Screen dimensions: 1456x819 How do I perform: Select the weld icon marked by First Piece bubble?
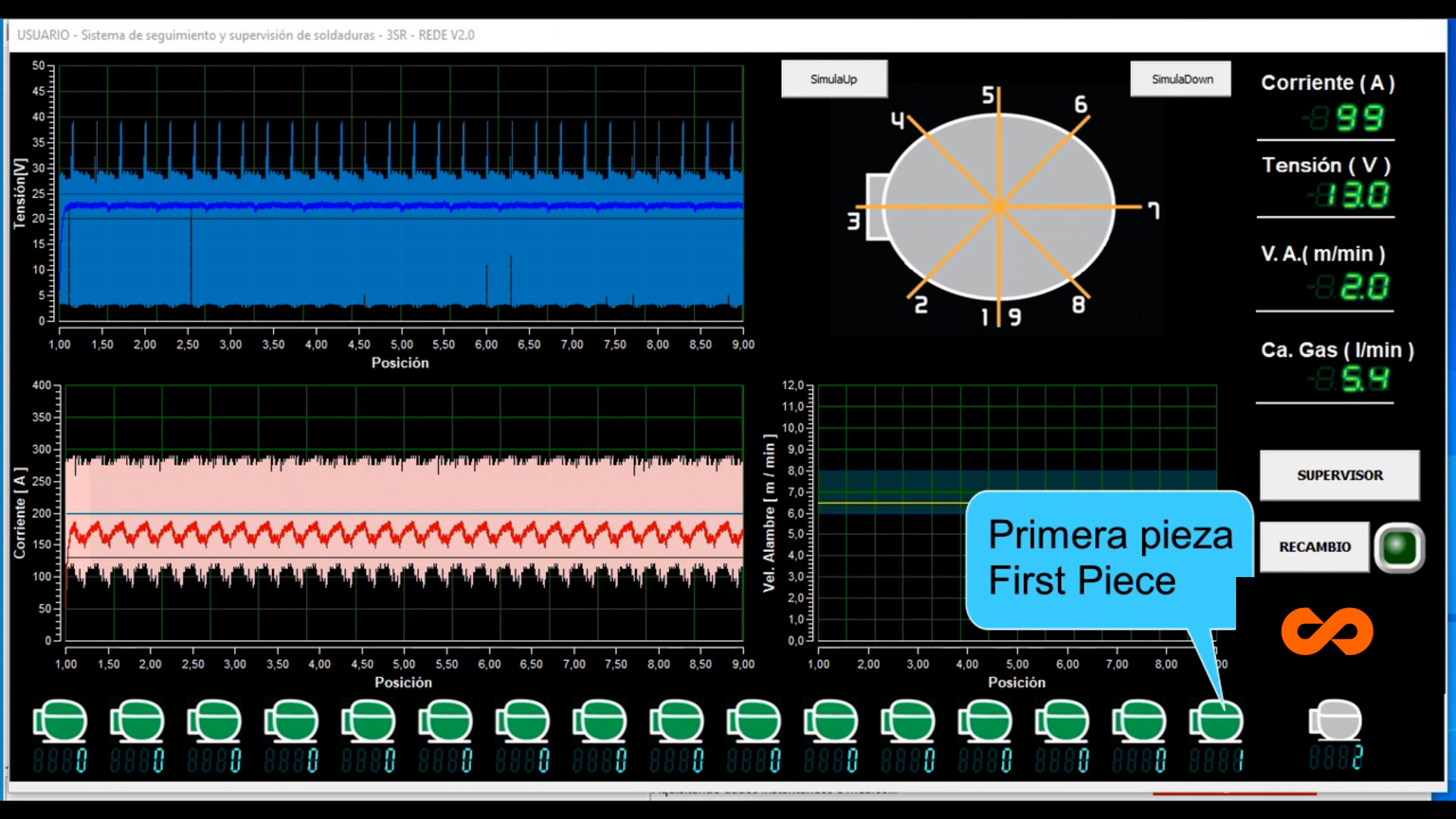click(1218, 722)
